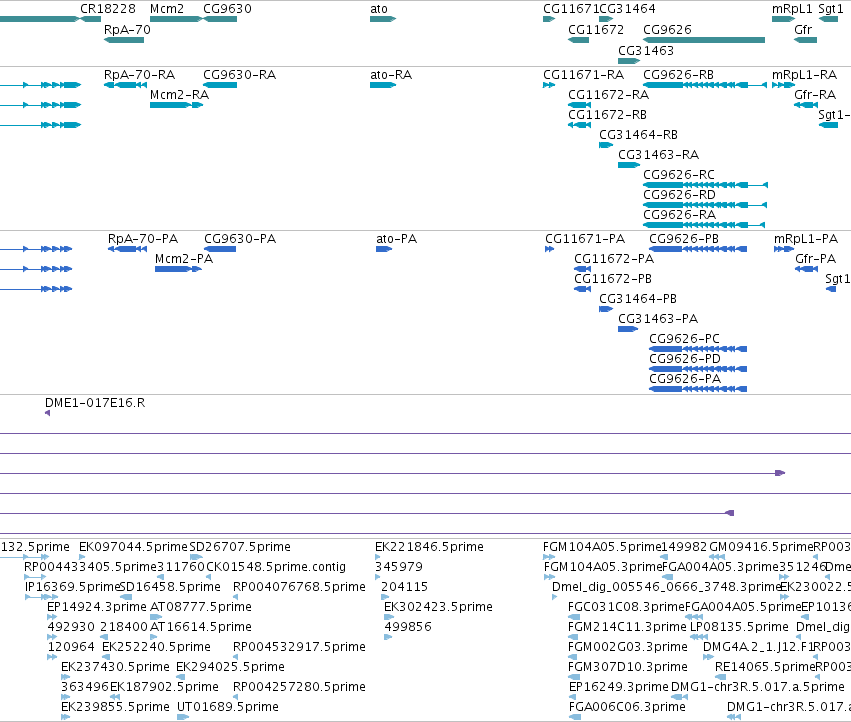Click the CG11671-RA transcript label
Viewport: 851px width, 722px height.
click(583, 75)
